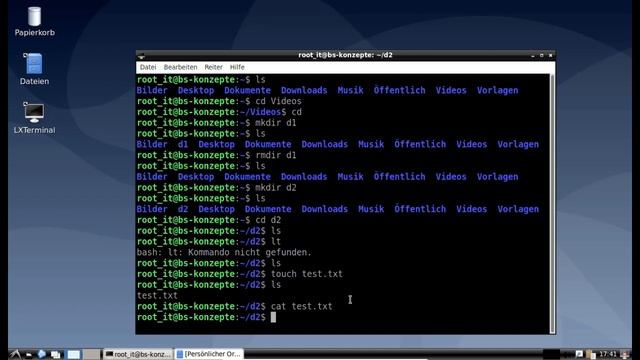Image resolution: width=640 pixels, height=360 pixels.
Task: Click the logout icon at the panel's right end
Action: [x=624, y=354]
